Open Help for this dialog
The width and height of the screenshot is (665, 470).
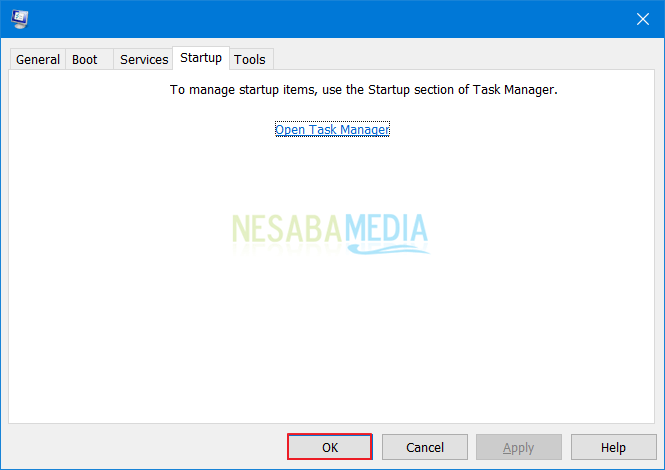[x=613, y=447]
